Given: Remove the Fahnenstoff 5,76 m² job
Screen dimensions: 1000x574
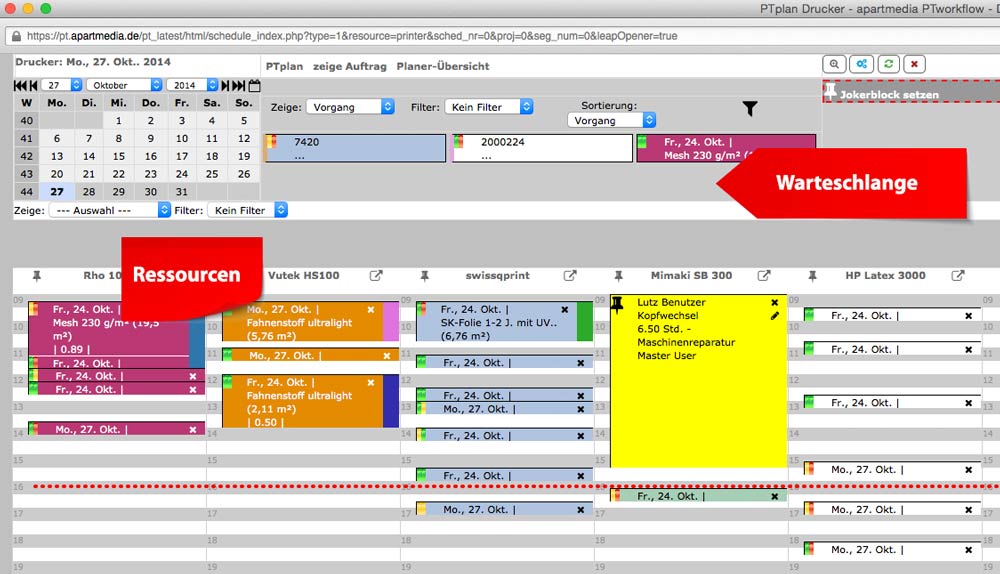Looking at the screenshot, I should [x=371, y=309].
